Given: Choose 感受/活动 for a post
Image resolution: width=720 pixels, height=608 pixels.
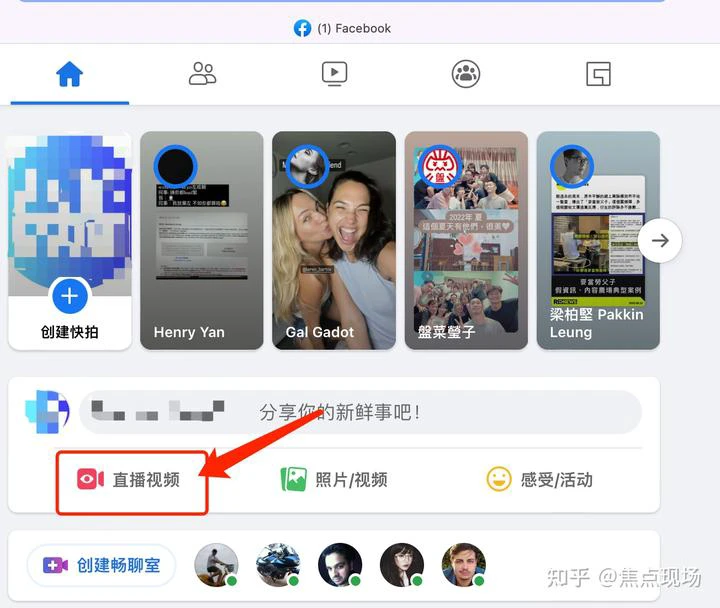Looking at the screenshot, I should (x=540, y=480).
